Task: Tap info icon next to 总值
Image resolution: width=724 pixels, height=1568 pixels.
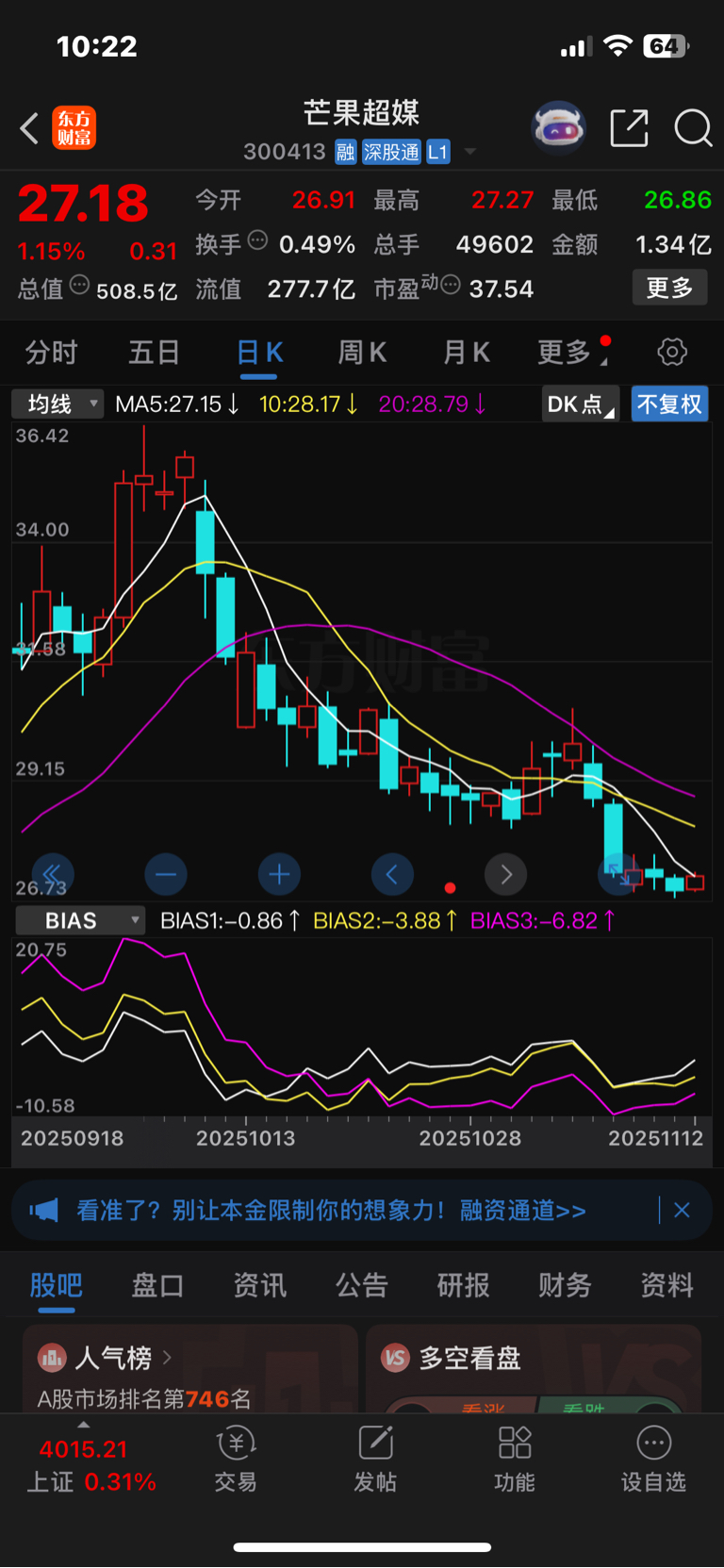Action: tap(79, 285)
